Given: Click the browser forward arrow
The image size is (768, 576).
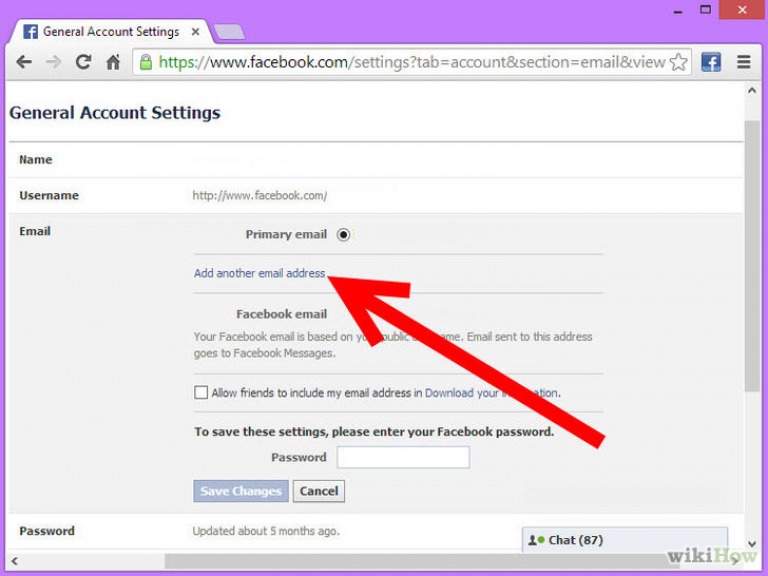Looking at the screenshot, I should pyautogui.click(x=53, y=62).
